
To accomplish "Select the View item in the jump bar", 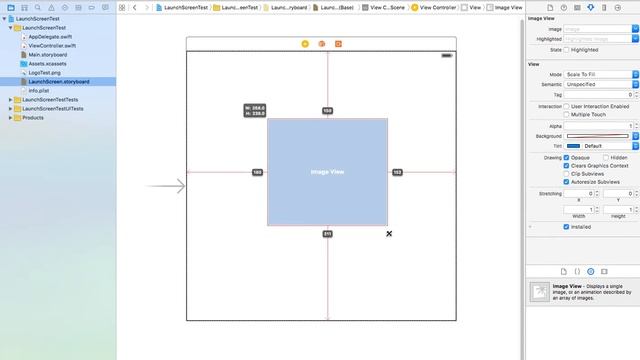I will pos(471,7).
